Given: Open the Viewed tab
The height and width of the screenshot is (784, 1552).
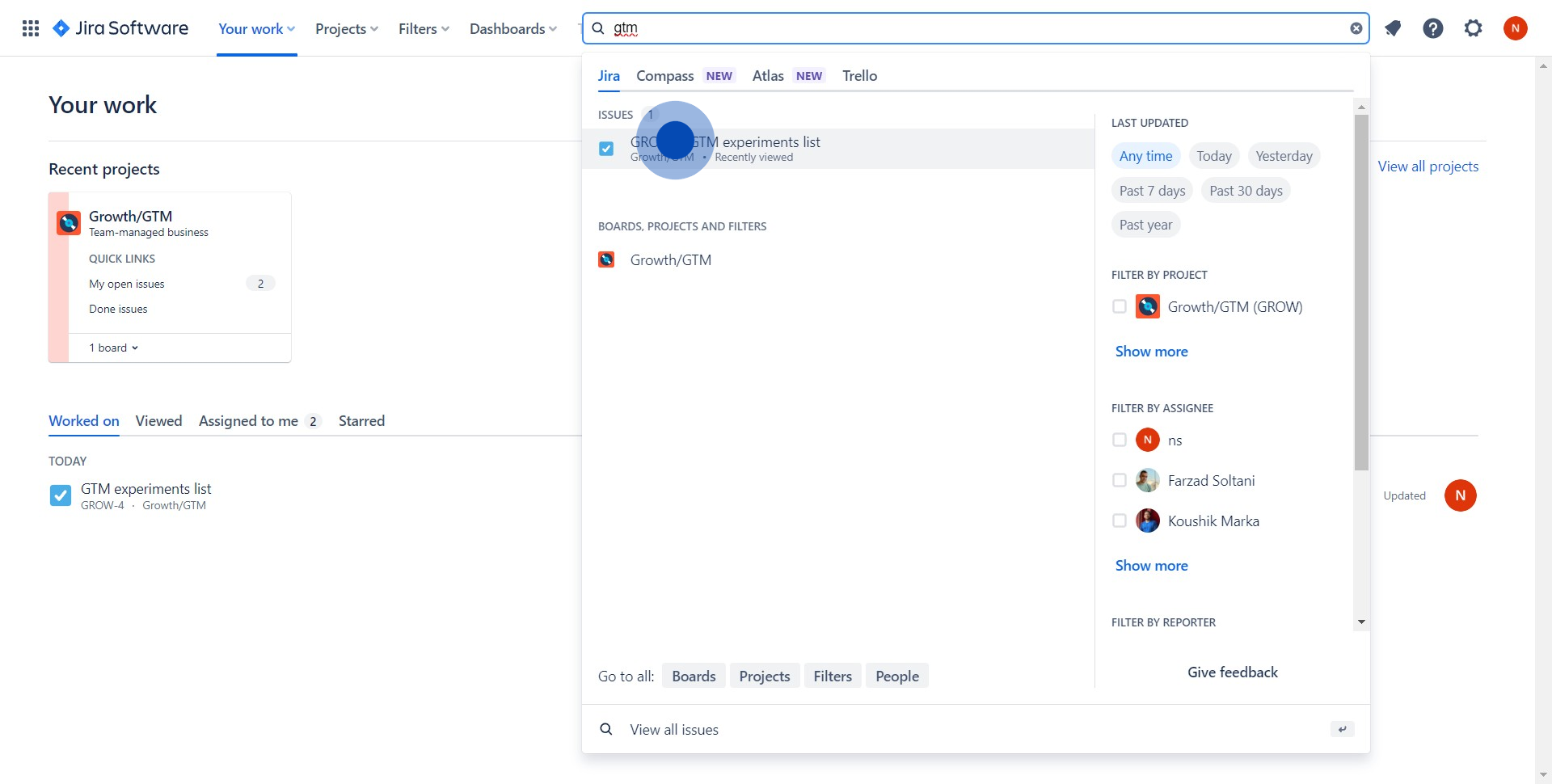Looking at the screenshot, I should click(x=159, y=421).
